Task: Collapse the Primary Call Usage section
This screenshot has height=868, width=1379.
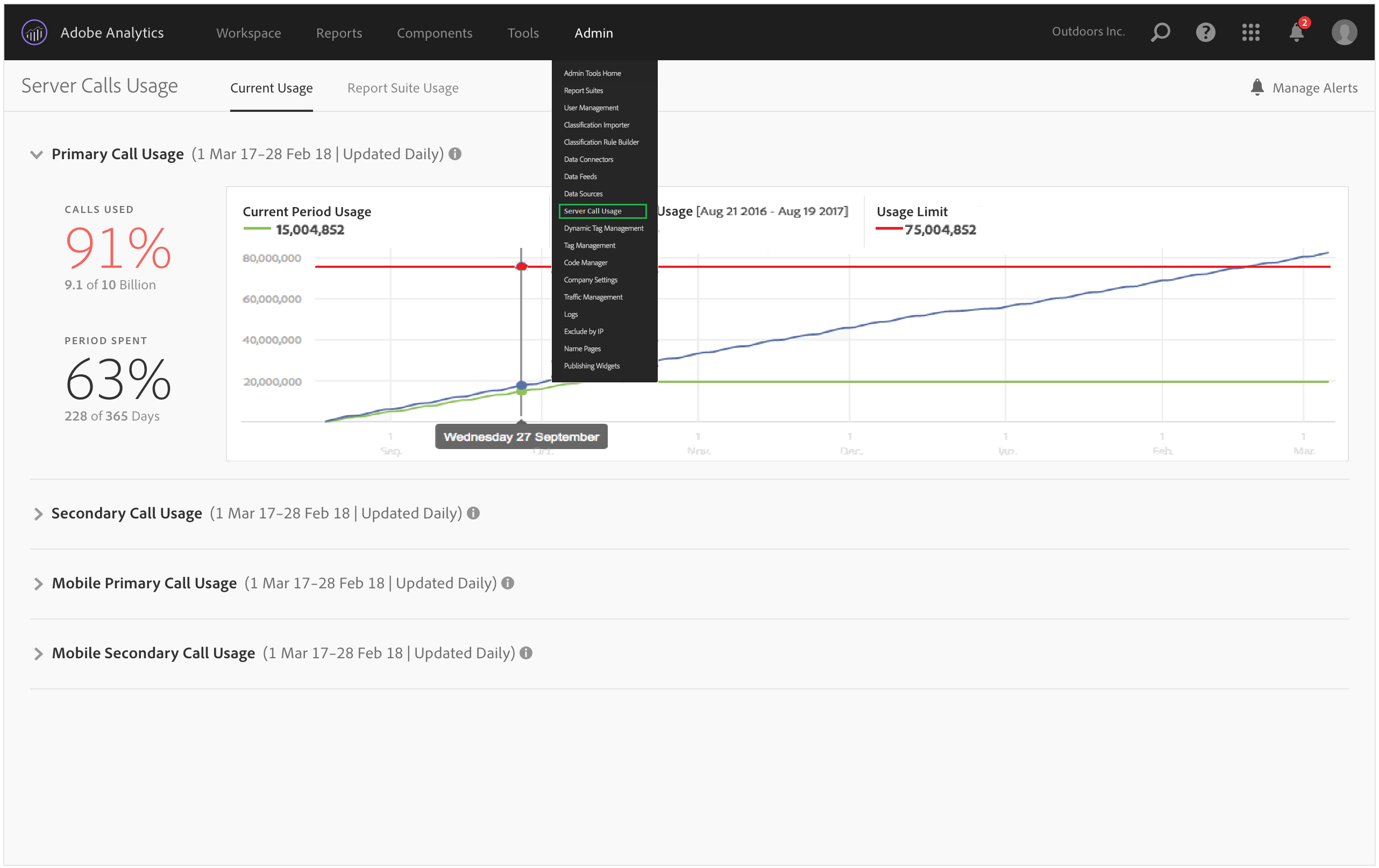Action: (37, 154)
